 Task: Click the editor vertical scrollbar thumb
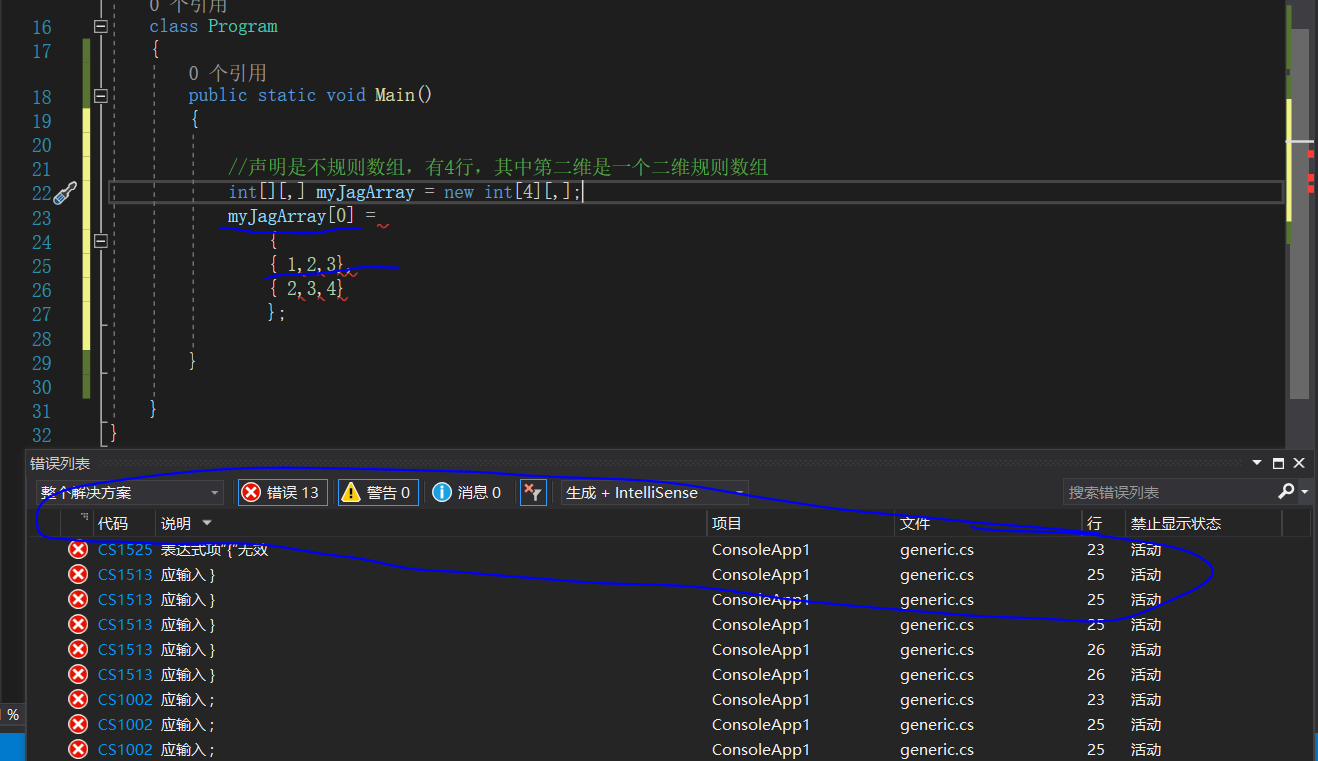click(1299, 214)
